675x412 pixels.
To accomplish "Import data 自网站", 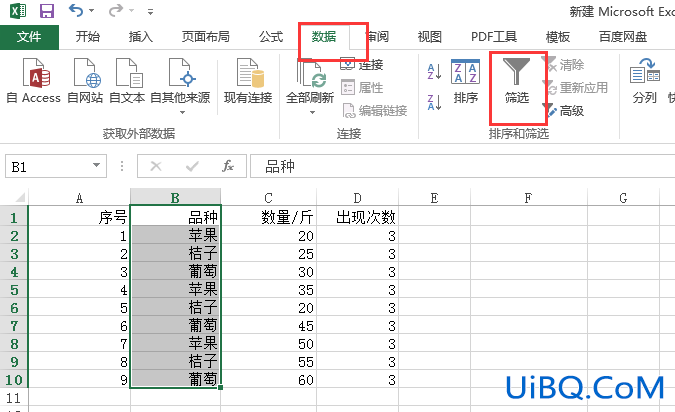I will [86, 81].
